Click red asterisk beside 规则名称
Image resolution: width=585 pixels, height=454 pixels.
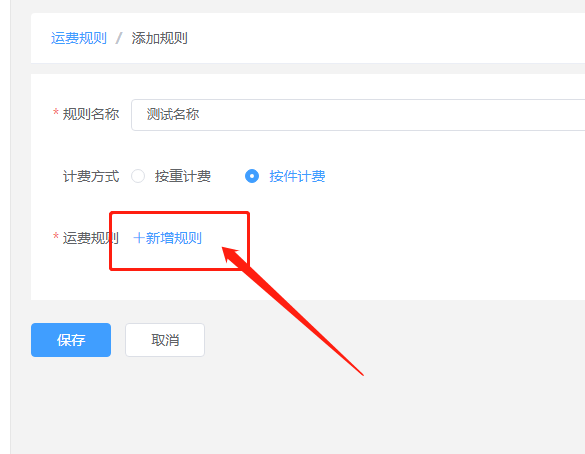pos(56,112)
